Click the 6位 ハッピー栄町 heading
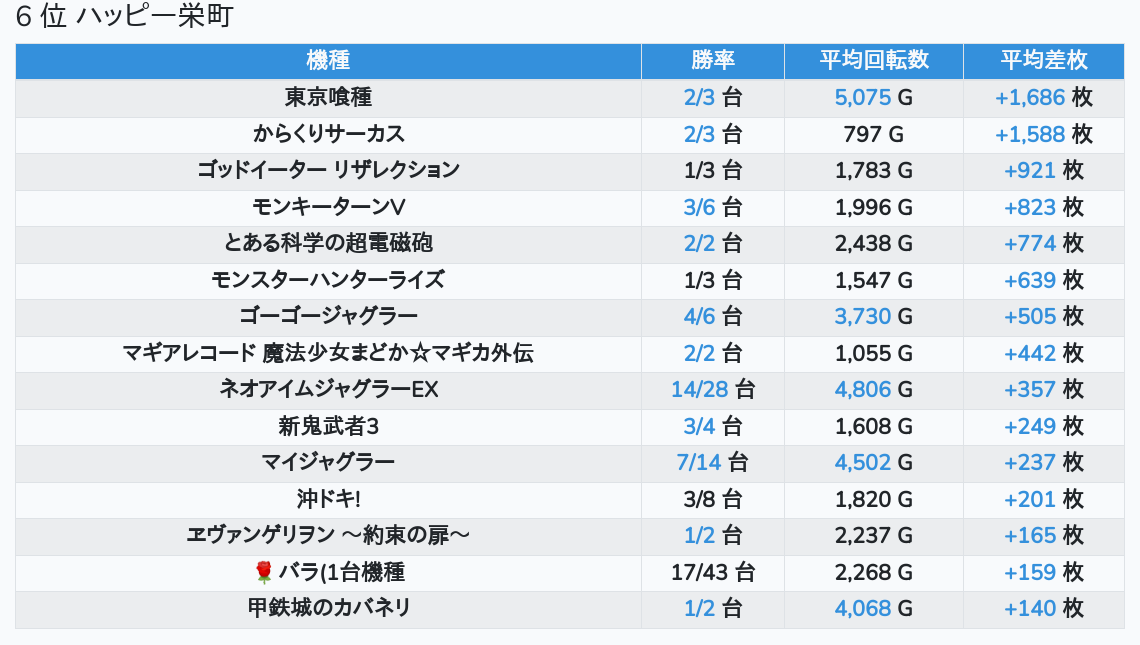The image size is (1140, 645). pos(124,18)
